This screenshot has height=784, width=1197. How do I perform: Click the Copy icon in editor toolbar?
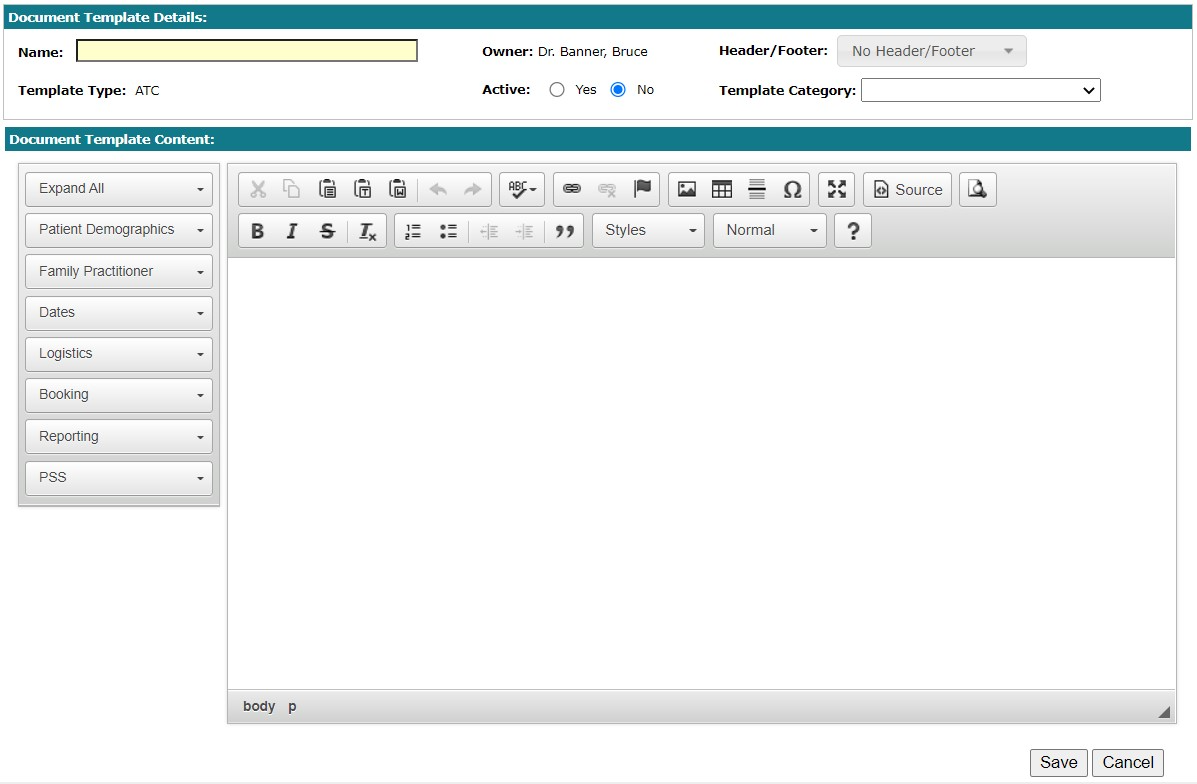(292, 189)
